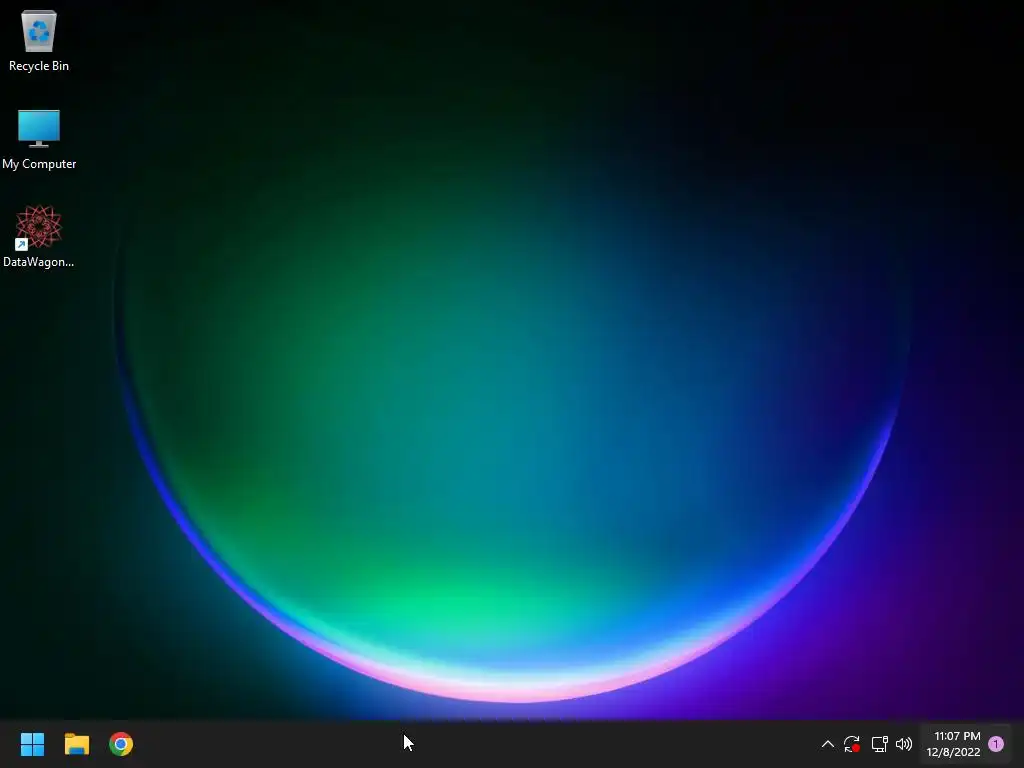1024x768 pixels.
Task: Show hidden system tray icons
Action: pos(827,744)
